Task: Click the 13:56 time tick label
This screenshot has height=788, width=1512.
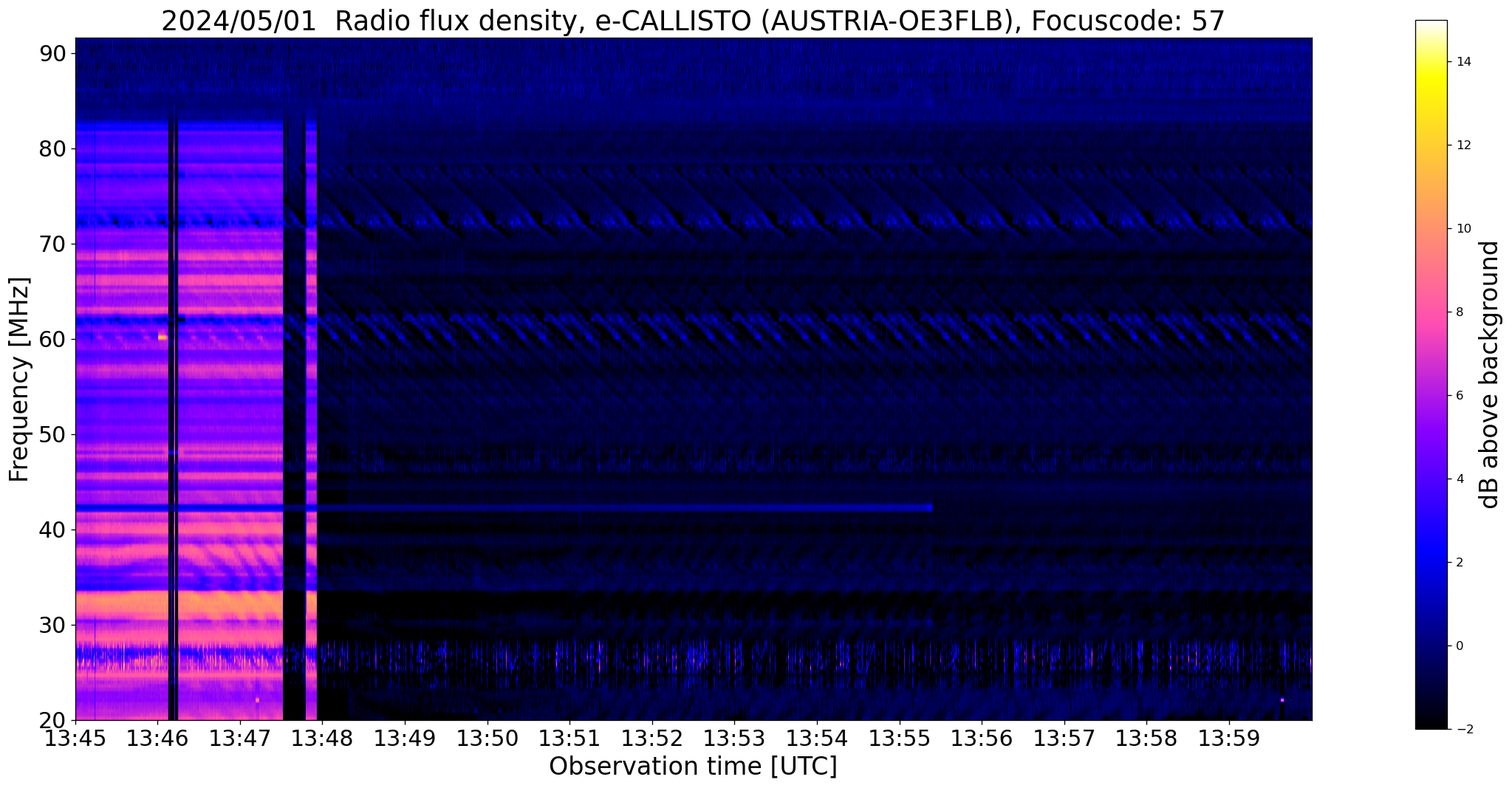Action: [982, 739]
